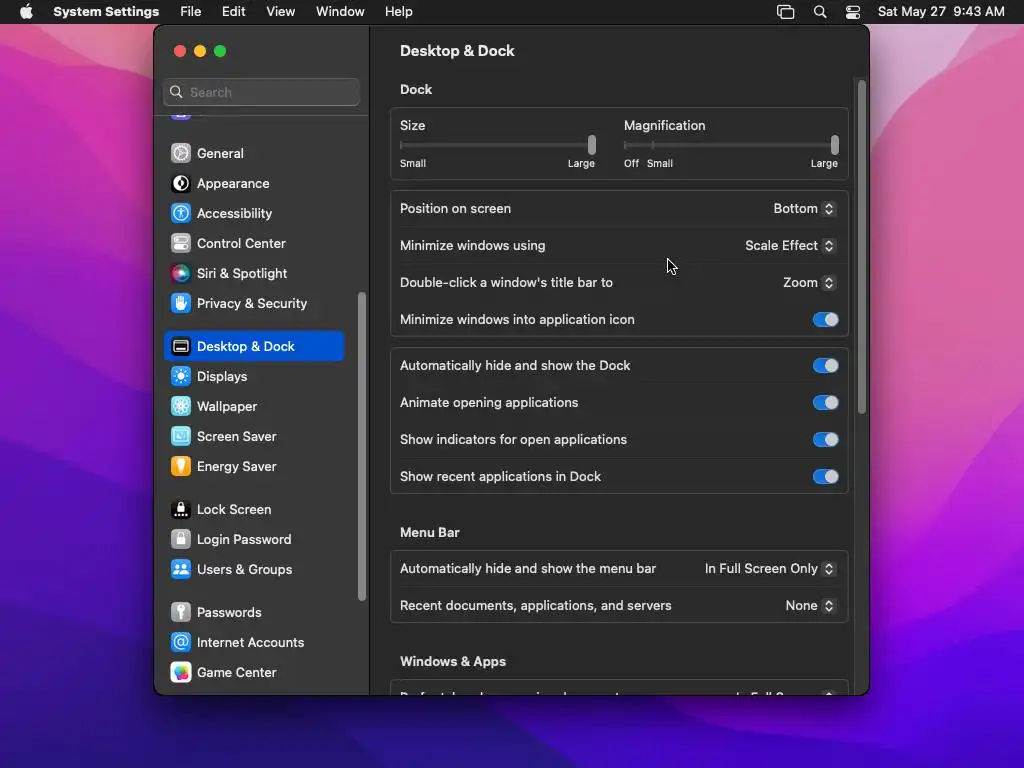Click the sidebar vertical scrollbar

coord(362,447)
